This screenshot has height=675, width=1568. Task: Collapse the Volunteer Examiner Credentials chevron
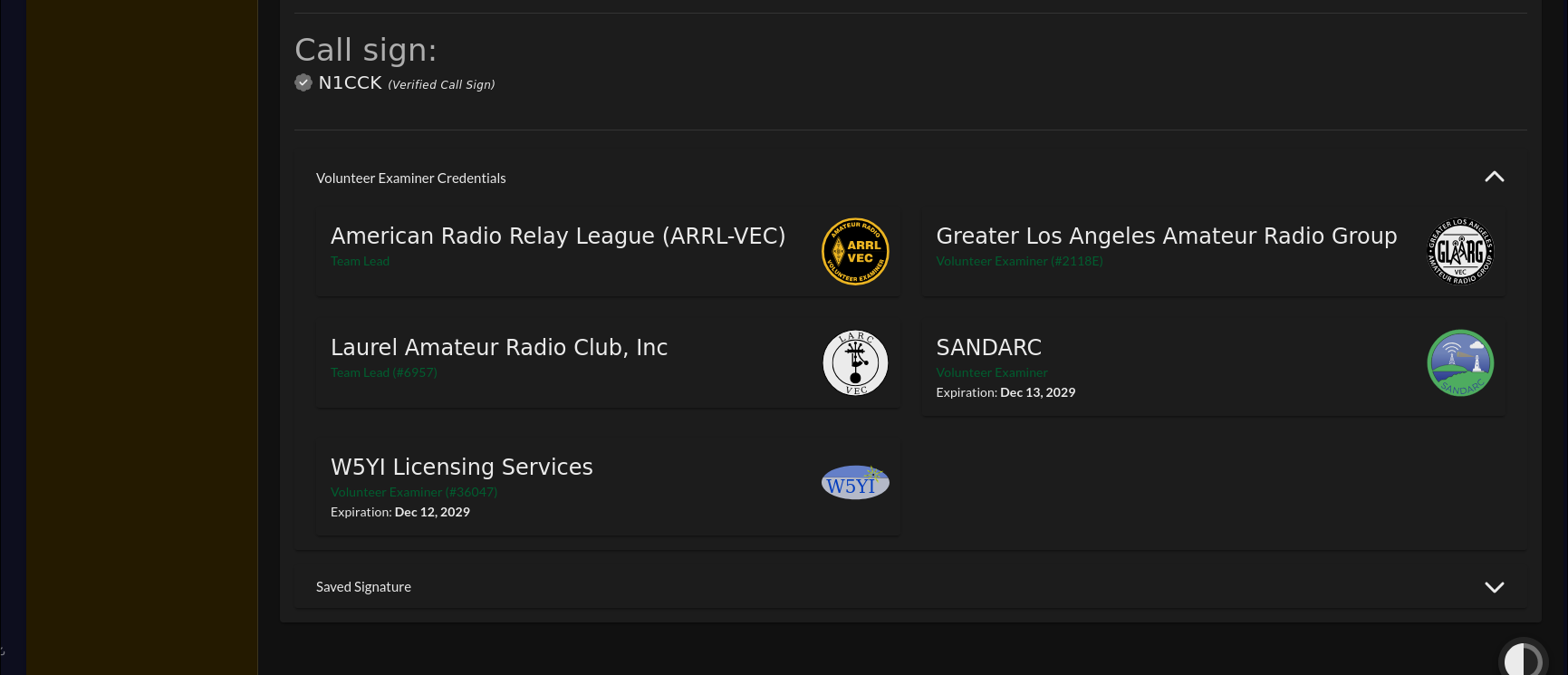(x=1495, y=177)
